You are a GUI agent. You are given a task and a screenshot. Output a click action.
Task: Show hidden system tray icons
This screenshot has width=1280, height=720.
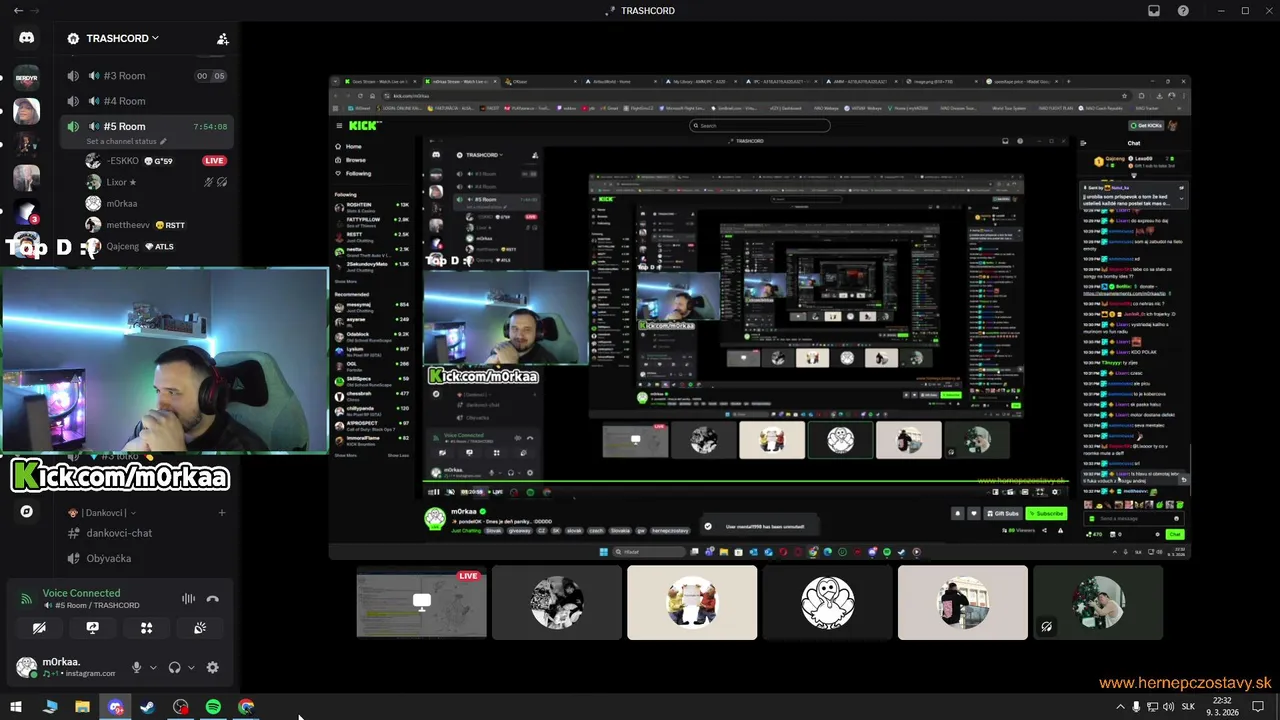click(x=1120, y=707)
